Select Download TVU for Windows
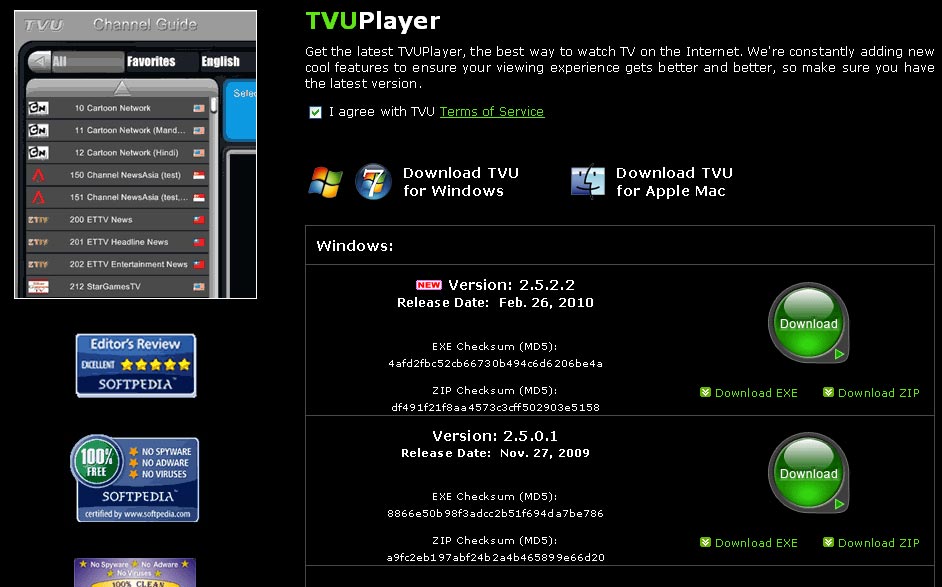942x587 pixels. tap(461, 182)
